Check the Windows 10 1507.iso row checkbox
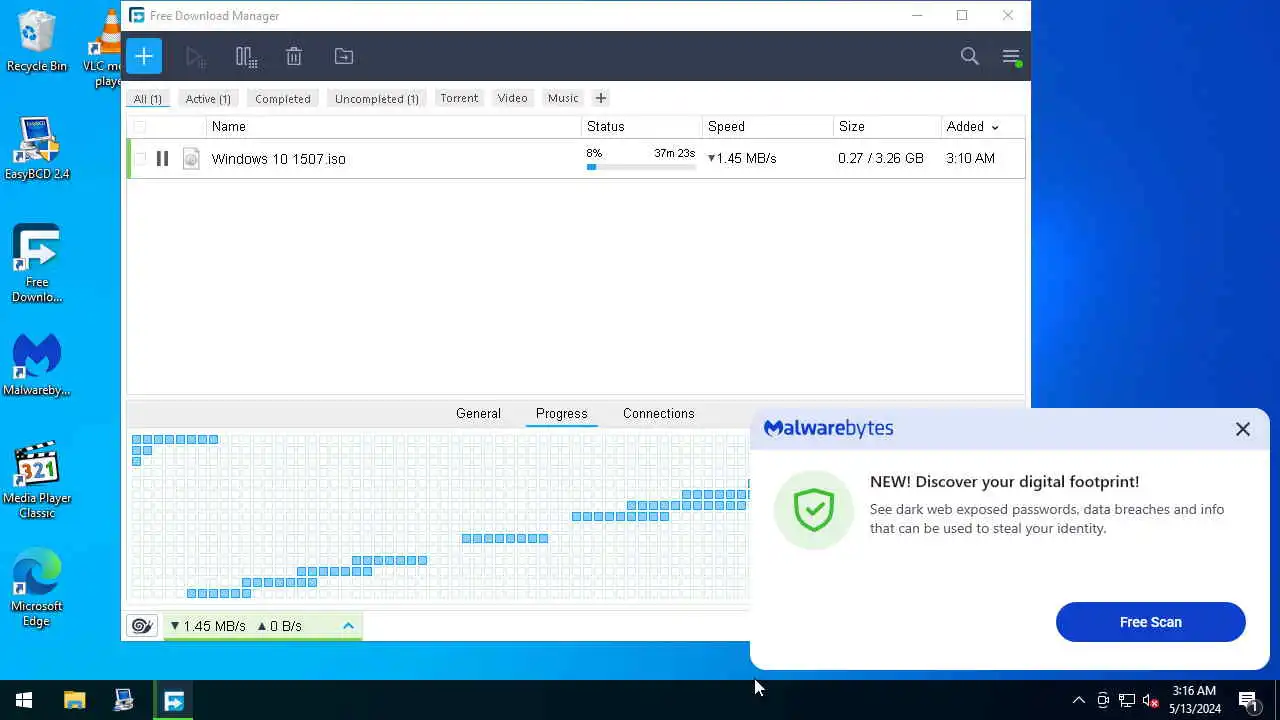 click(140, 158)
